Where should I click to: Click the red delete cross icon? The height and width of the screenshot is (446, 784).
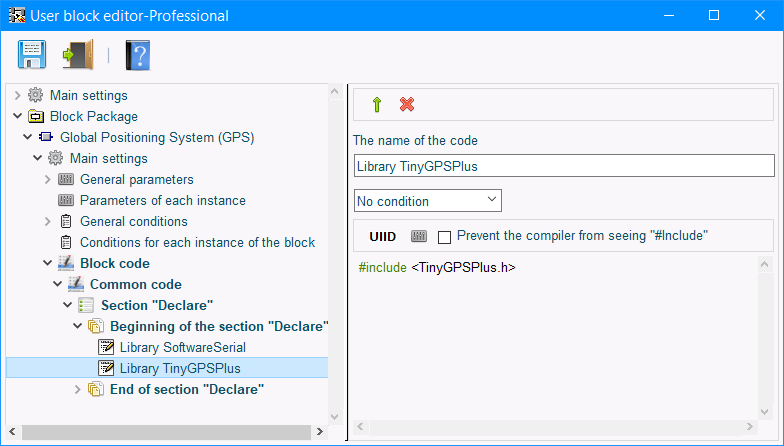tap(407, 104)
